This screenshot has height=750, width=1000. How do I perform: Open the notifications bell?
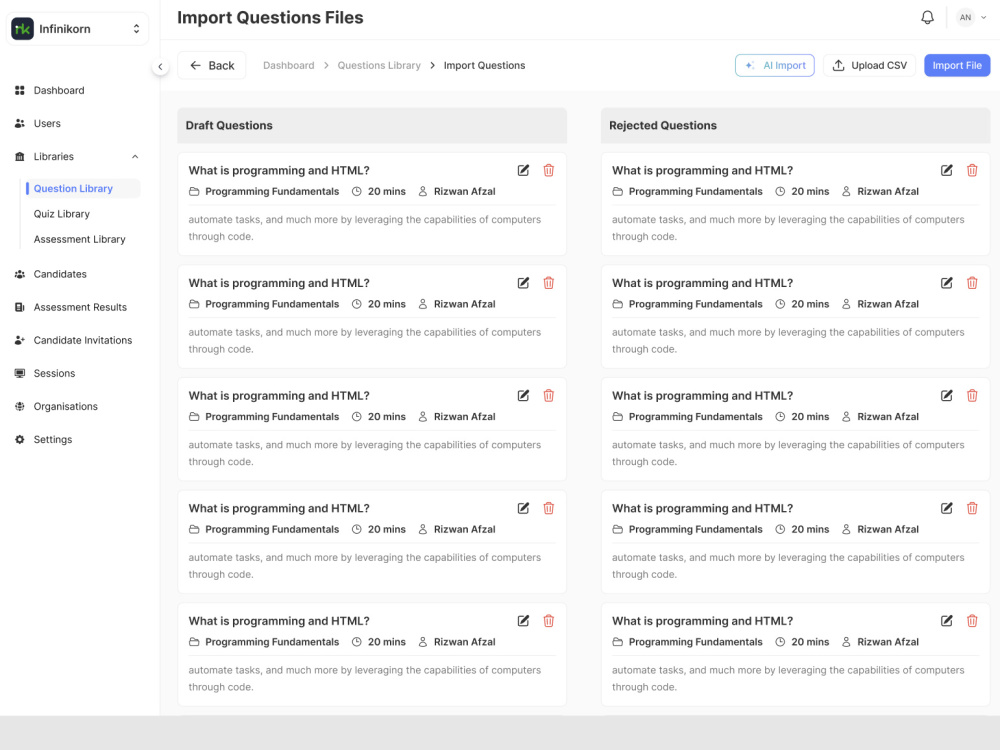coord(927,18)
